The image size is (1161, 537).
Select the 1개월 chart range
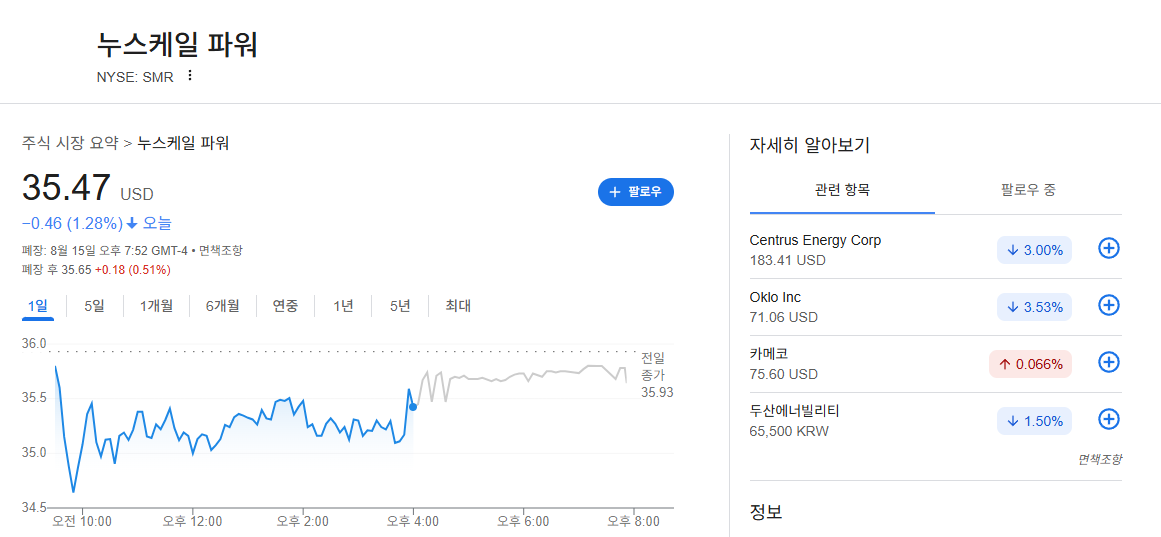click(x=156, y=305)
